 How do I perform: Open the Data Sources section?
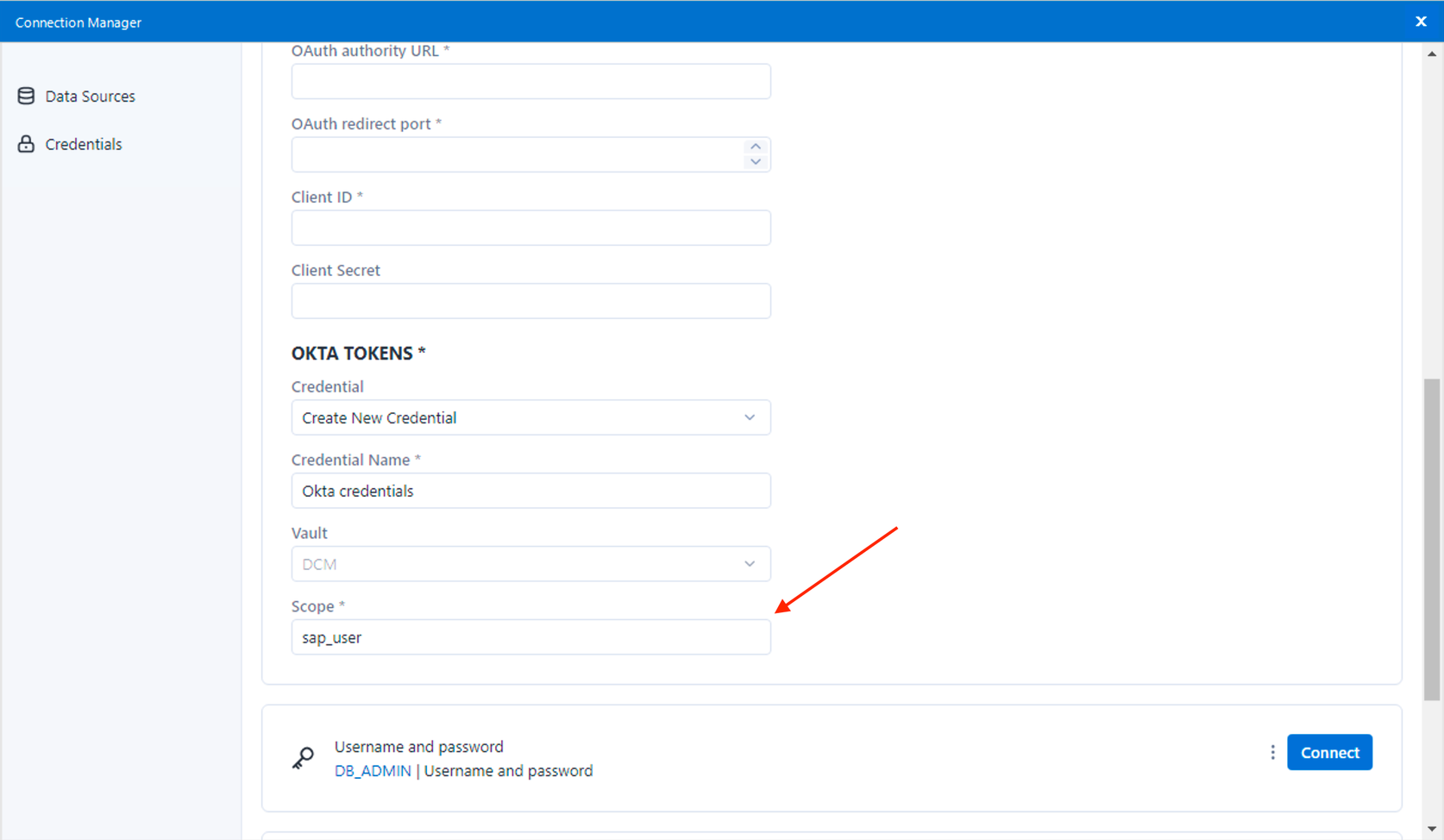click(90, 97)
